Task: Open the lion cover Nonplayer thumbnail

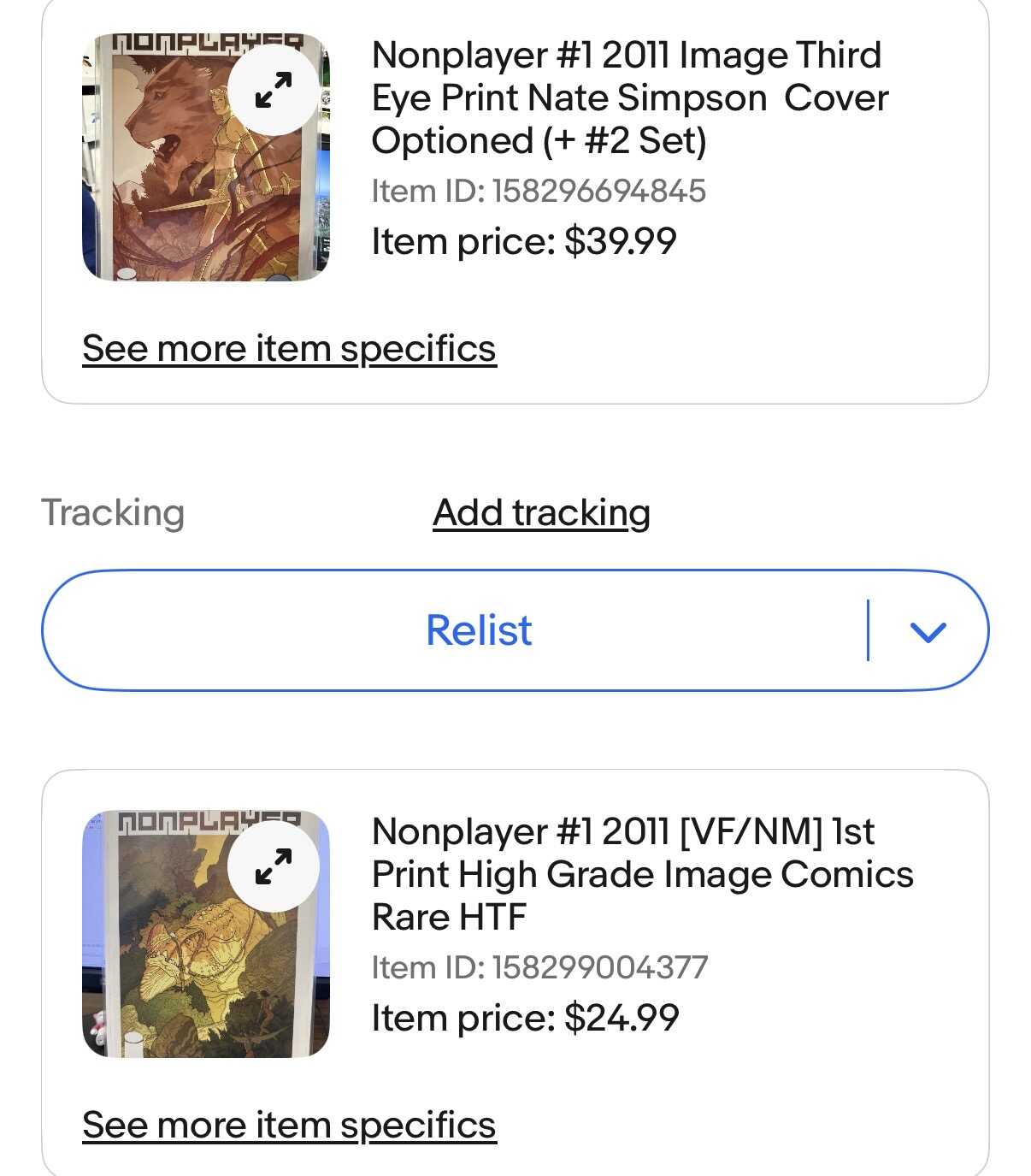Action: (x=205, y=157)
